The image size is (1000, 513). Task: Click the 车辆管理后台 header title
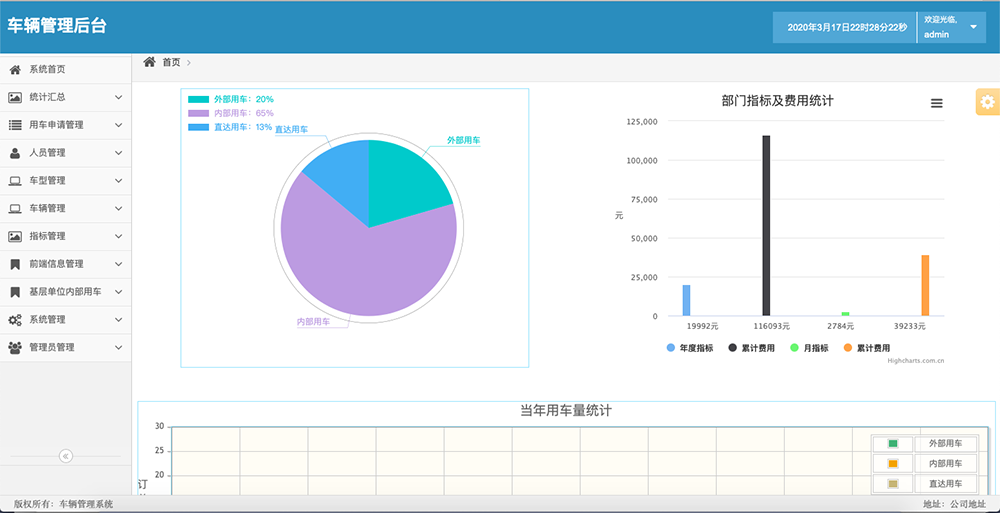(x=57, y=26)
